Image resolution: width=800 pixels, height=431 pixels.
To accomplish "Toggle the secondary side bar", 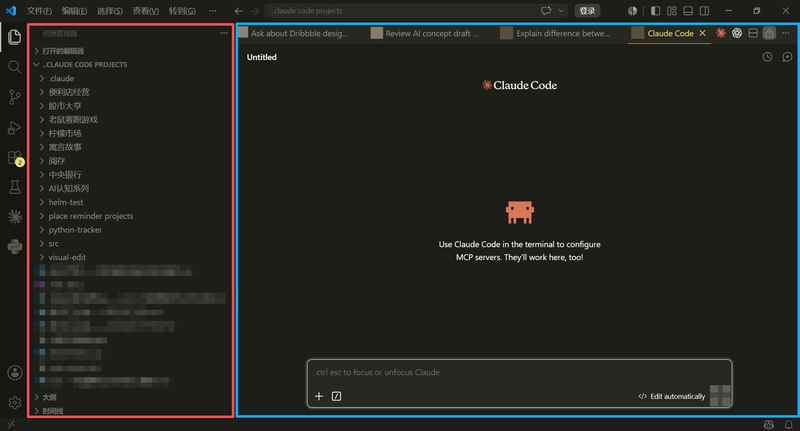I will [705, 11].
